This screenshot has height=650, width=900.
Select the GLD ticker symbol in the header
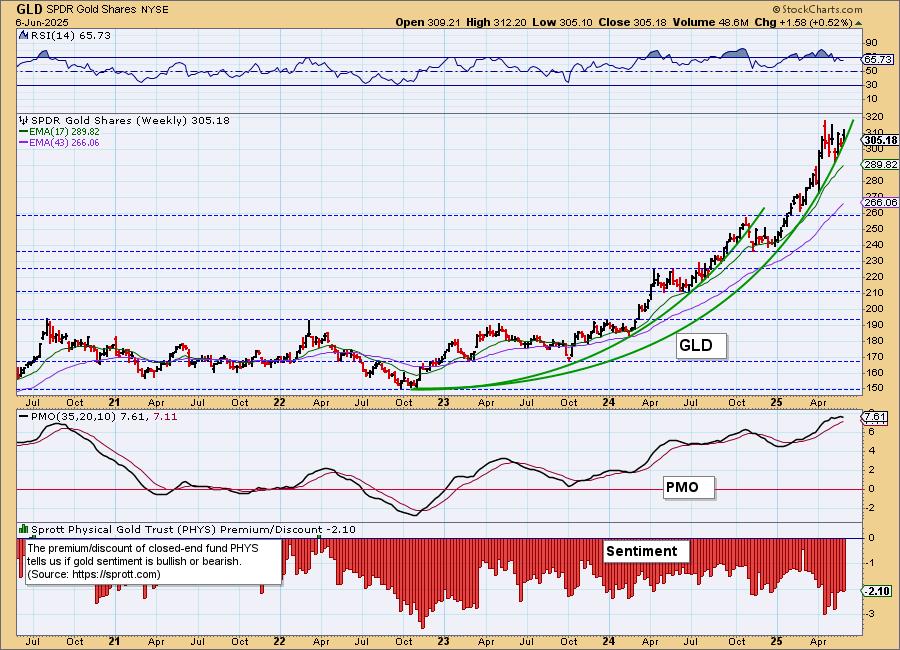pyautogui.click(x=29, y=9)
